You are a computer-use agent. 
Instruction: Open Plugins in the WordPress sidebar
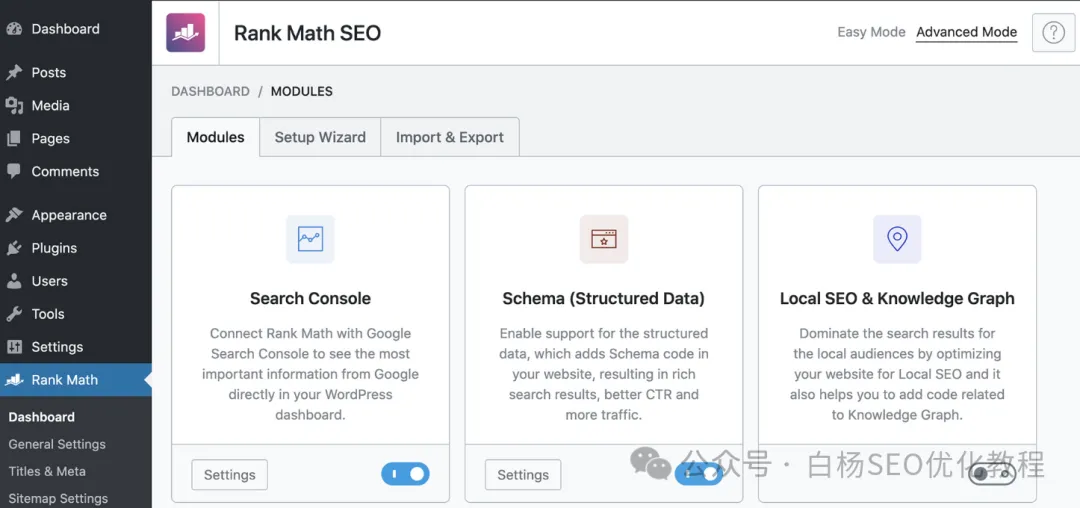54,248
